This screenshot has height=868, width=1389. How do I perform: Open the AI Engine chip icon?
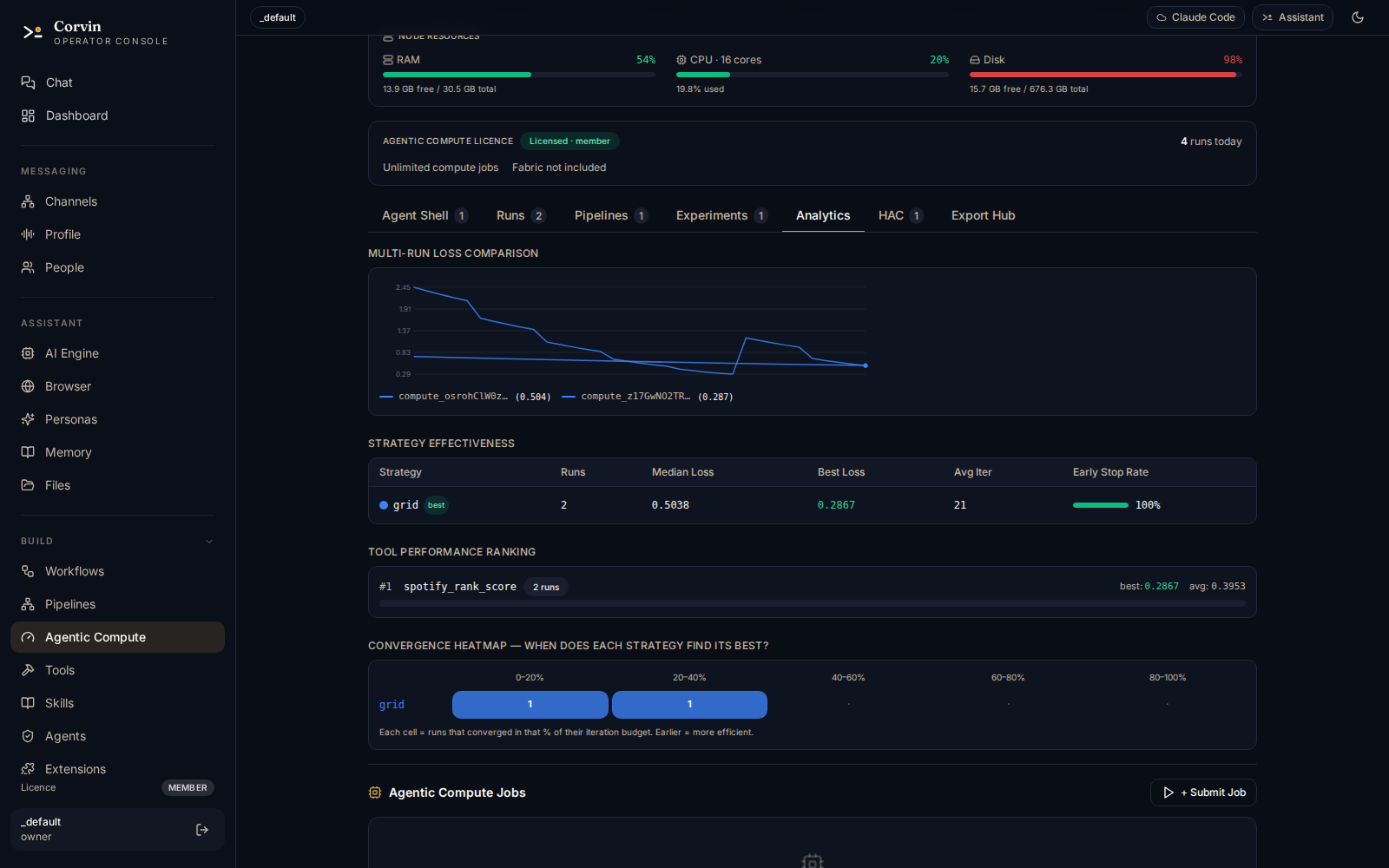point(28,353)
